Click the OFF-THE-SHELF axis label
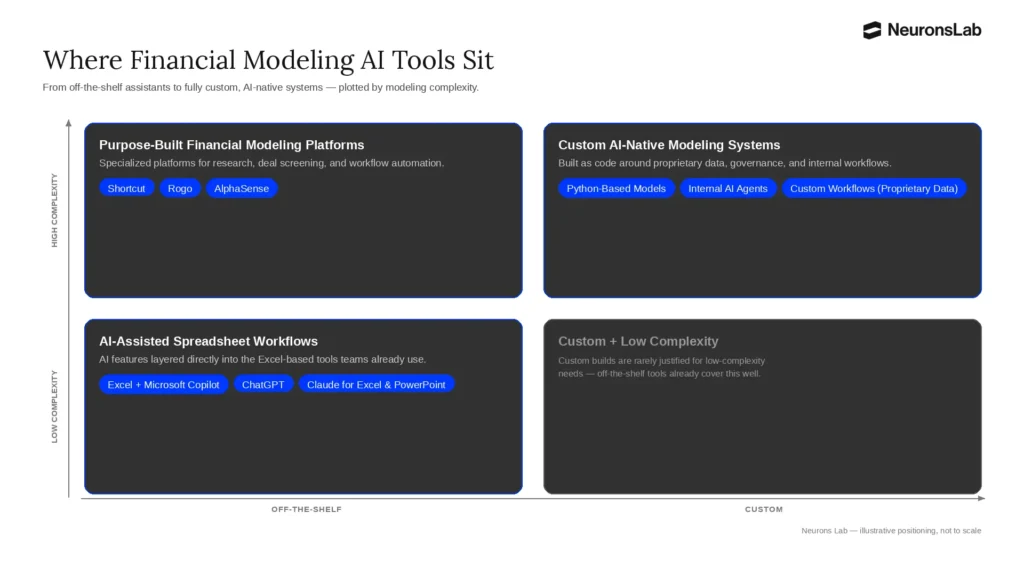 [306, 509]
